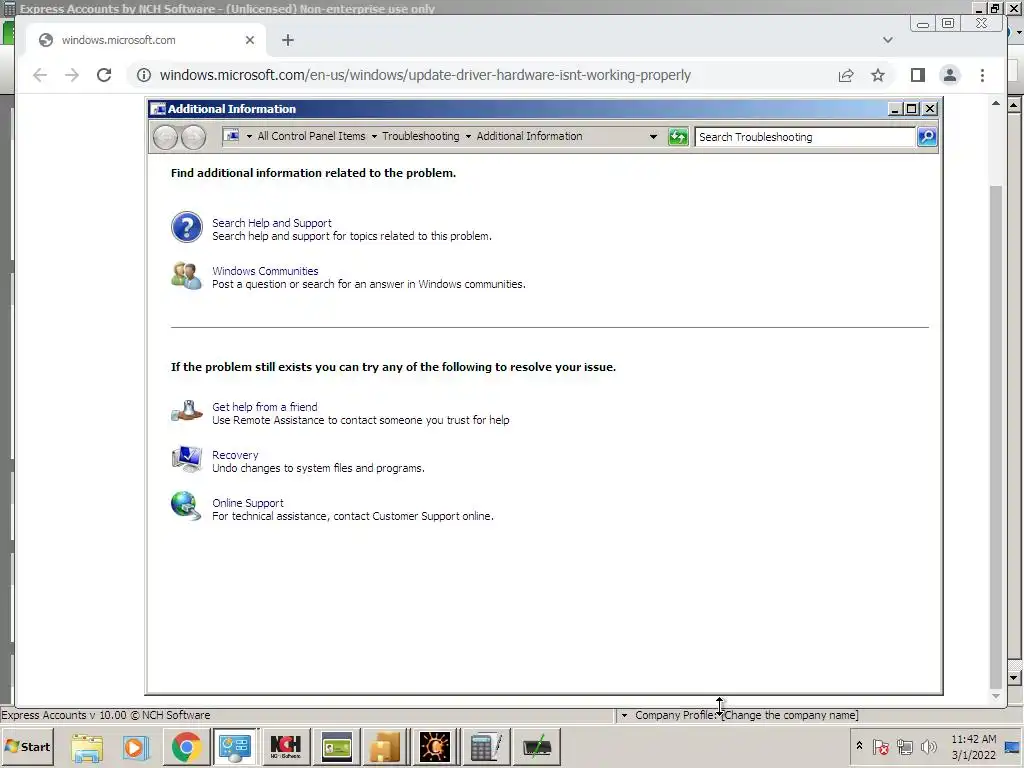The height and width of the screenshot is (768, 1024).
Task: Close the windows.microsoft.com tab
Action: [249, 40]
